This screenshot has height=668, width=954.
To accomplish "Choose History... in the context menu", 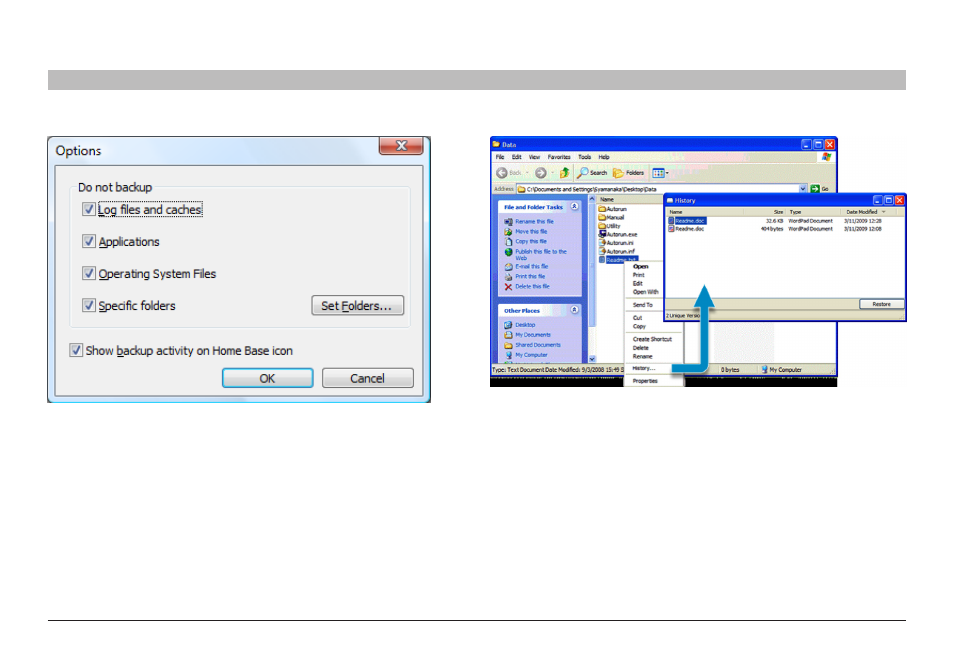I will point(644,369).
